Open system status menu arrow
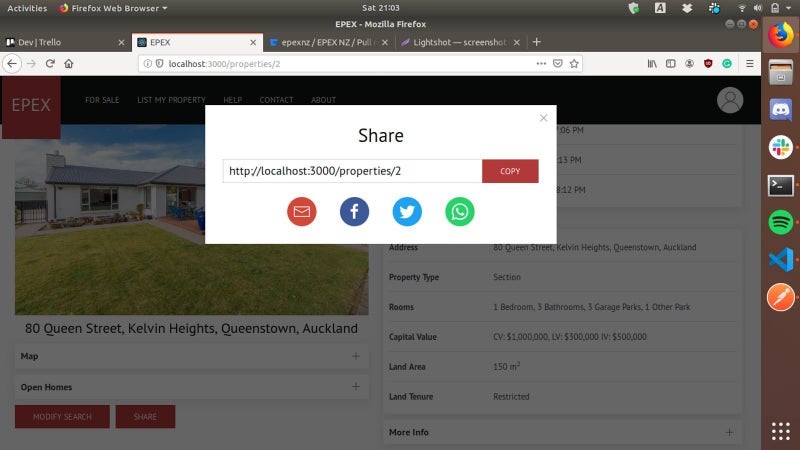800x450 pixels. click(x=789, y=8)
